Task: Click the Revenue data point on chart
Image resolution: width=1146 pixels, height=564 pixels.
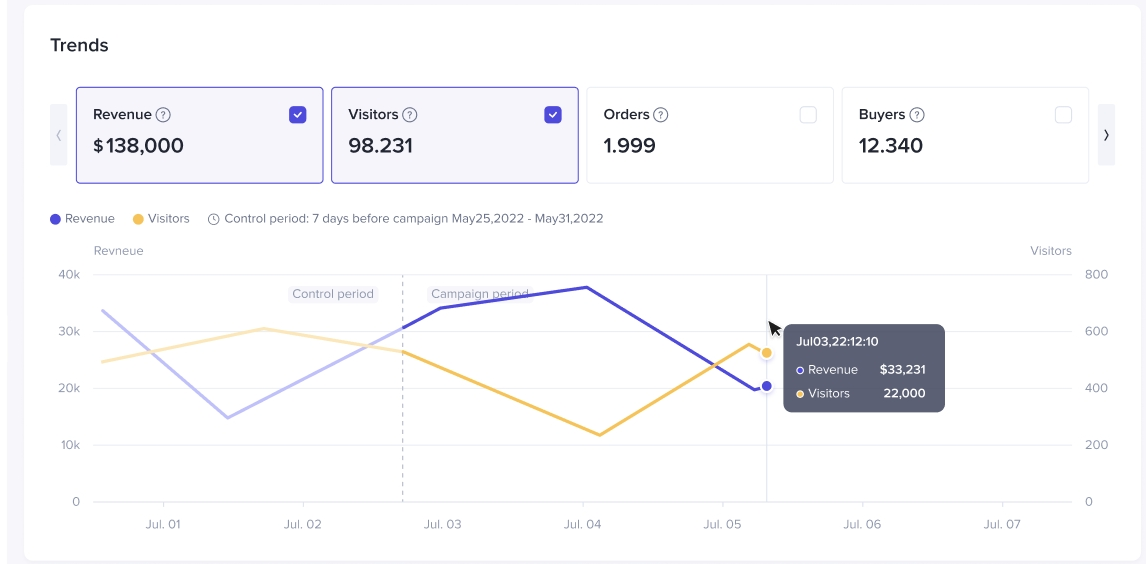Action: tap(767, 386)
